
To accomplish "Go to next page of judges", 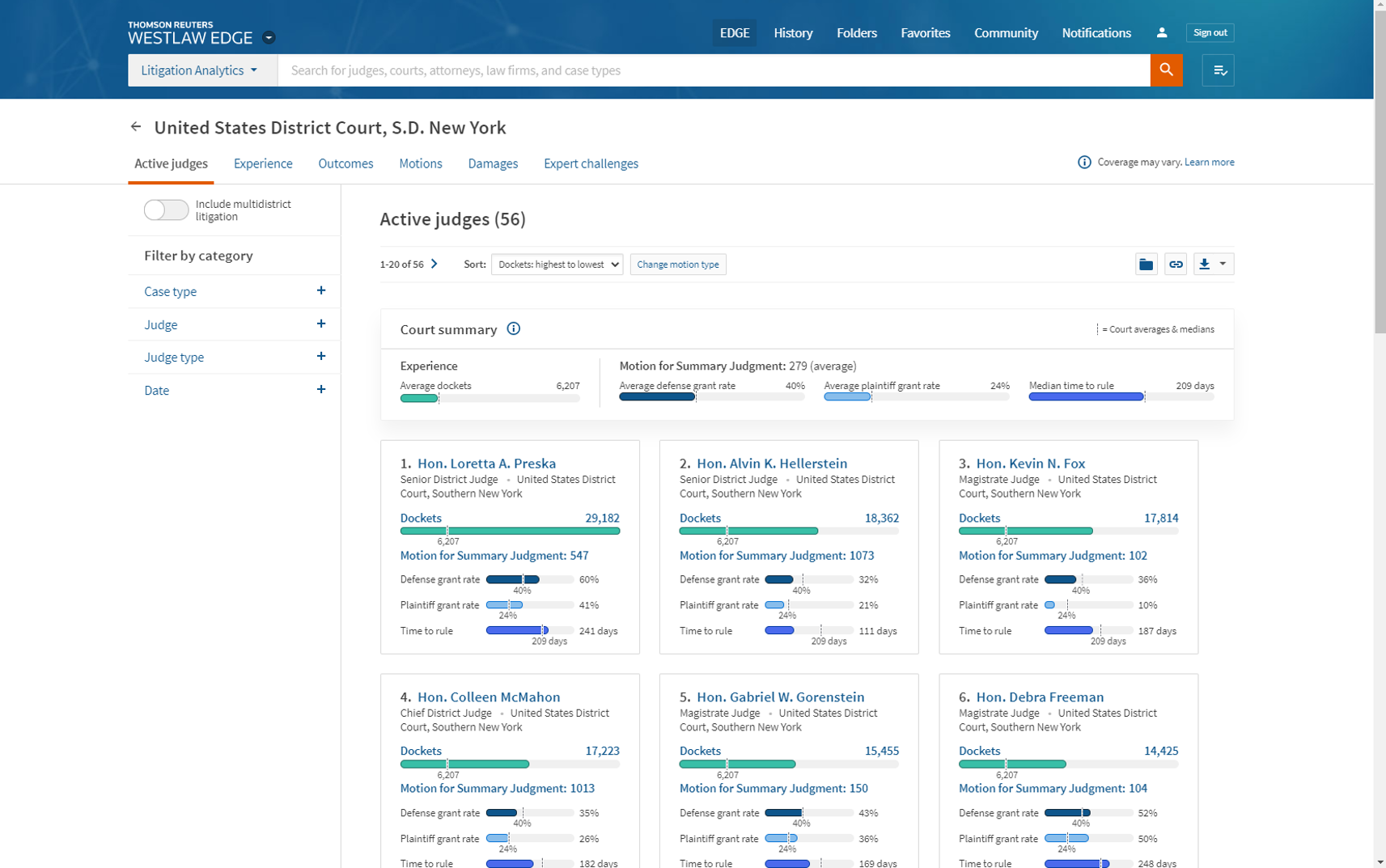I will 434,265.
